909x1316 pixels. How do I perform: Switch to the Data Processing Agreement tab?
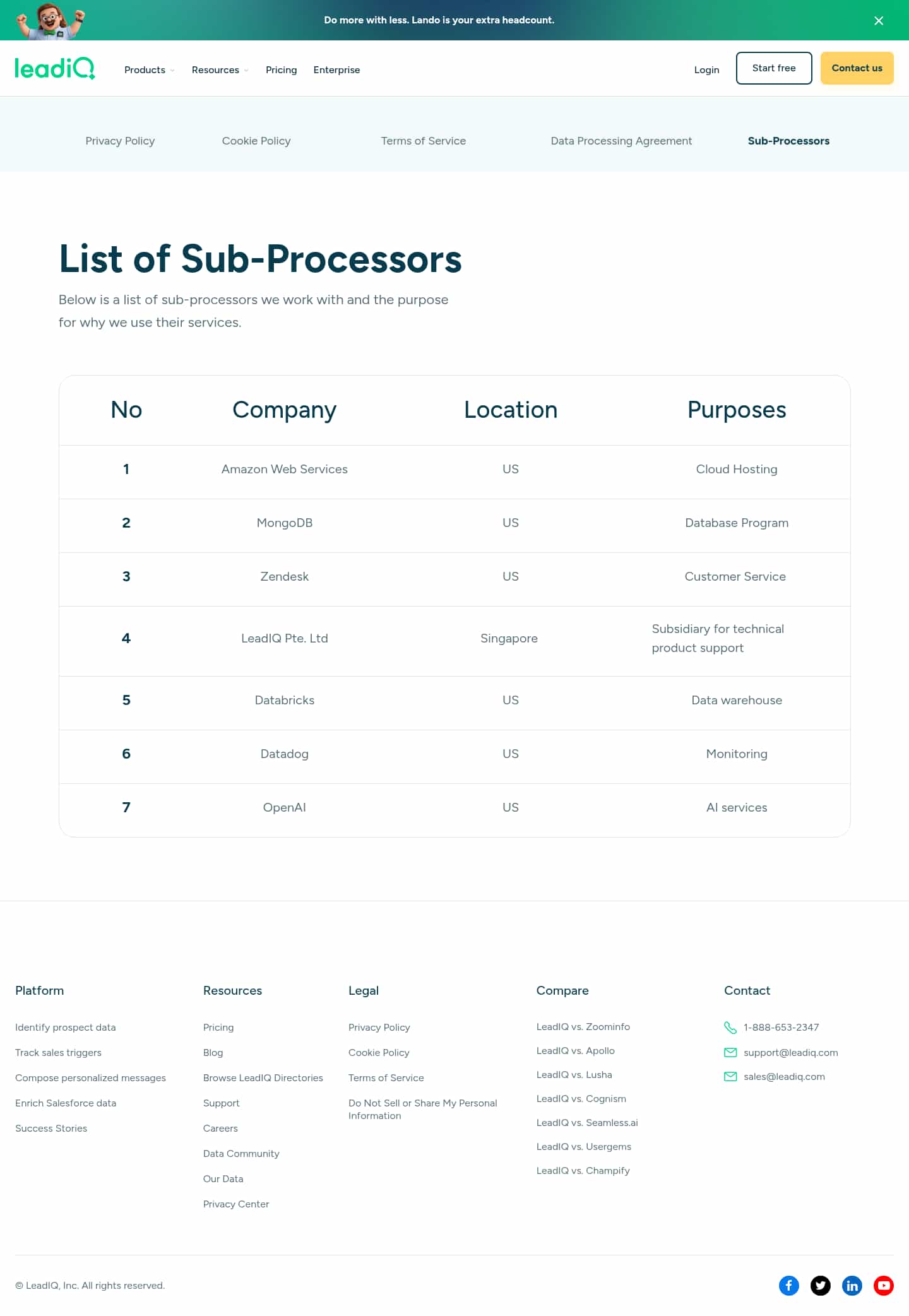(x=621, y=141)
